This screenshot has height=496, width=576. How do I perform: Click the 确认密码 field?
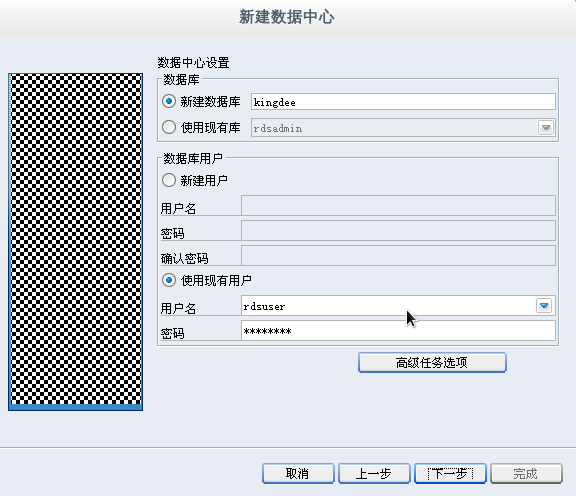coord(398,255)
